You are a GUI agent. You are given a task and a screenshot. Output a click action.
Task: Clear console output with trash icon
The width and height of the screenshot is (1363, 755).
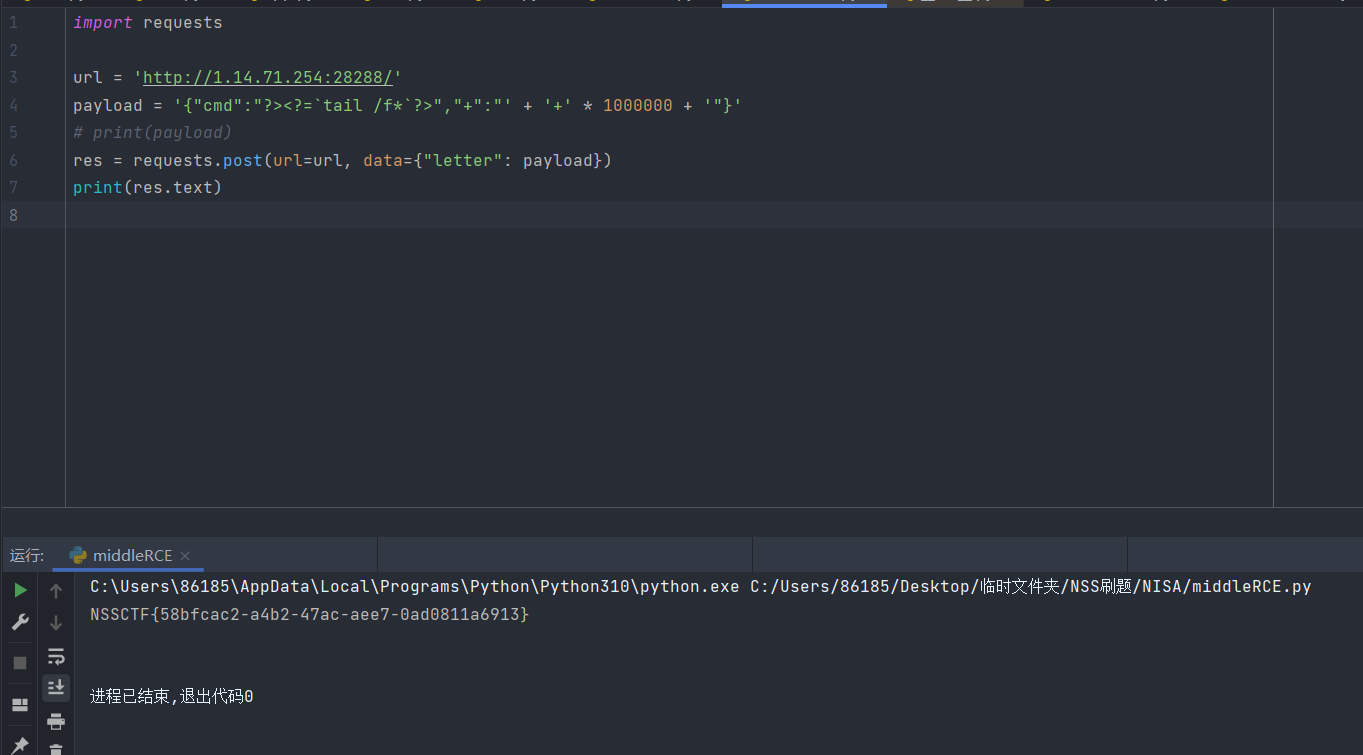pyautogui.click(x=56, y=748)
